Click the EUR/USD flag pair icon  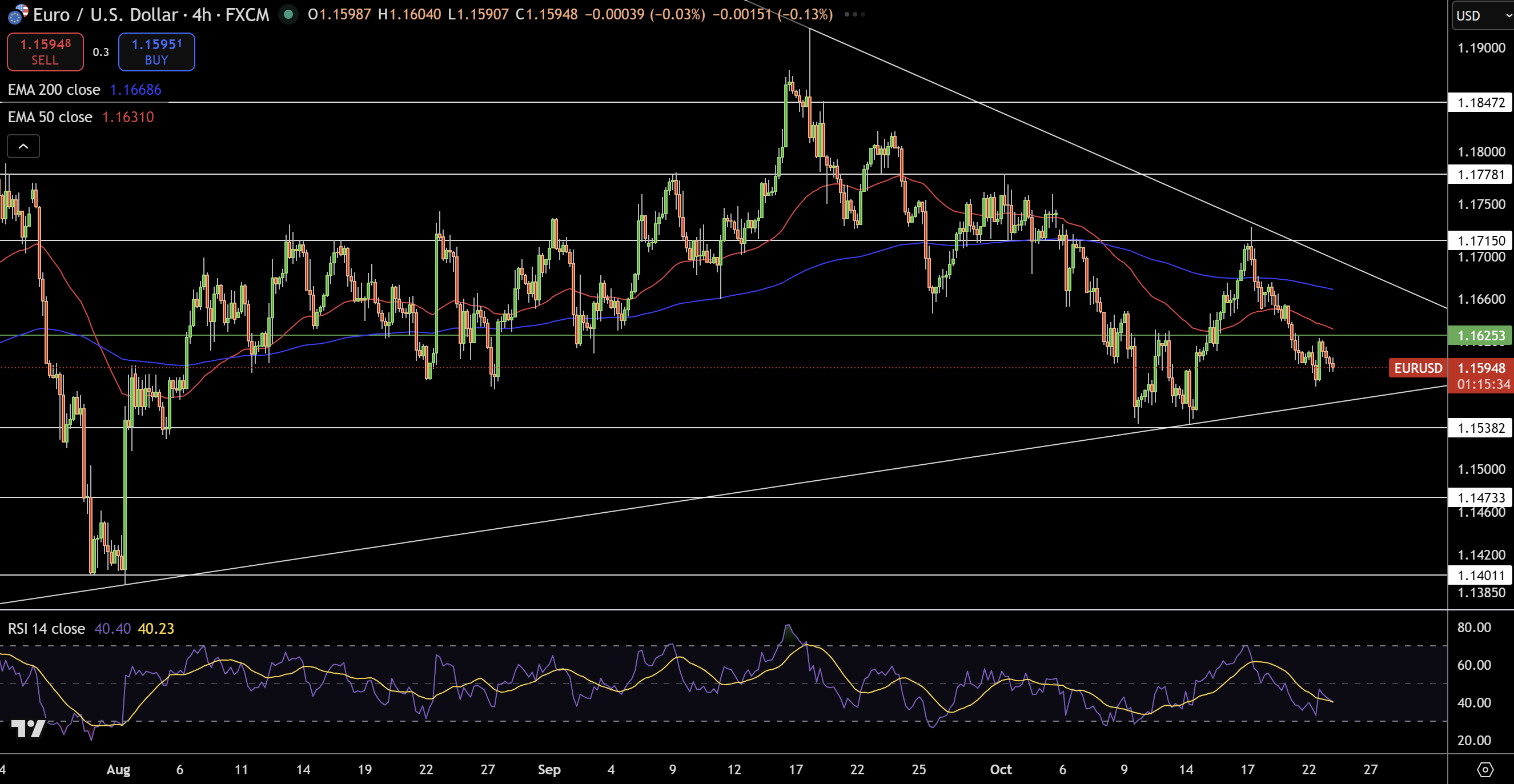tap(18, 14)
